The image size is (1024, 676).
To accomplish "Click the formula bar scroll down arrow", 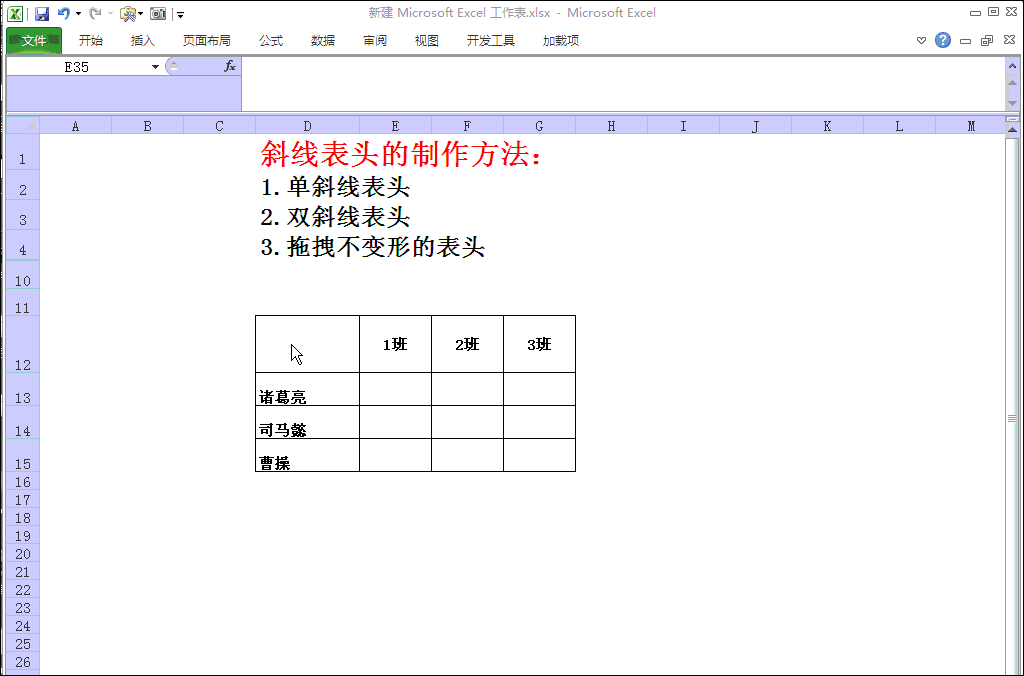I will (1013, 103).
